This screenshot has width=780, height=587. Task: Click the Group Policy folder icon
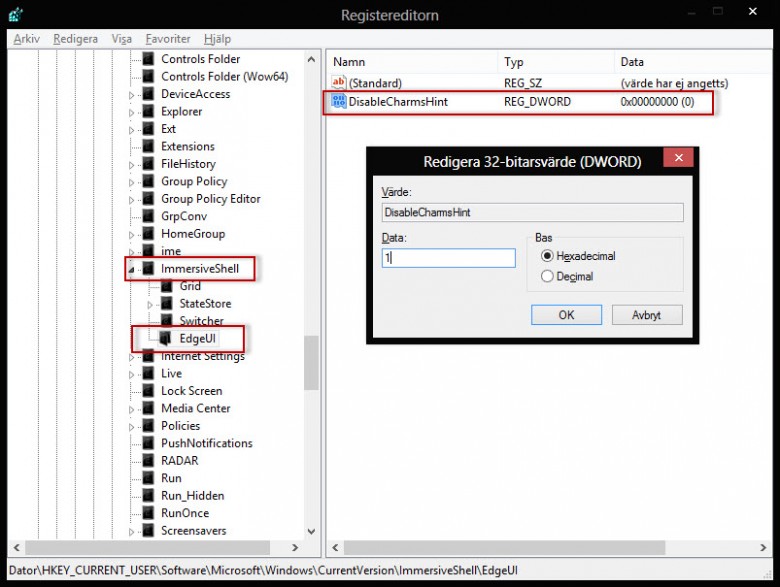tap(149, 181)
